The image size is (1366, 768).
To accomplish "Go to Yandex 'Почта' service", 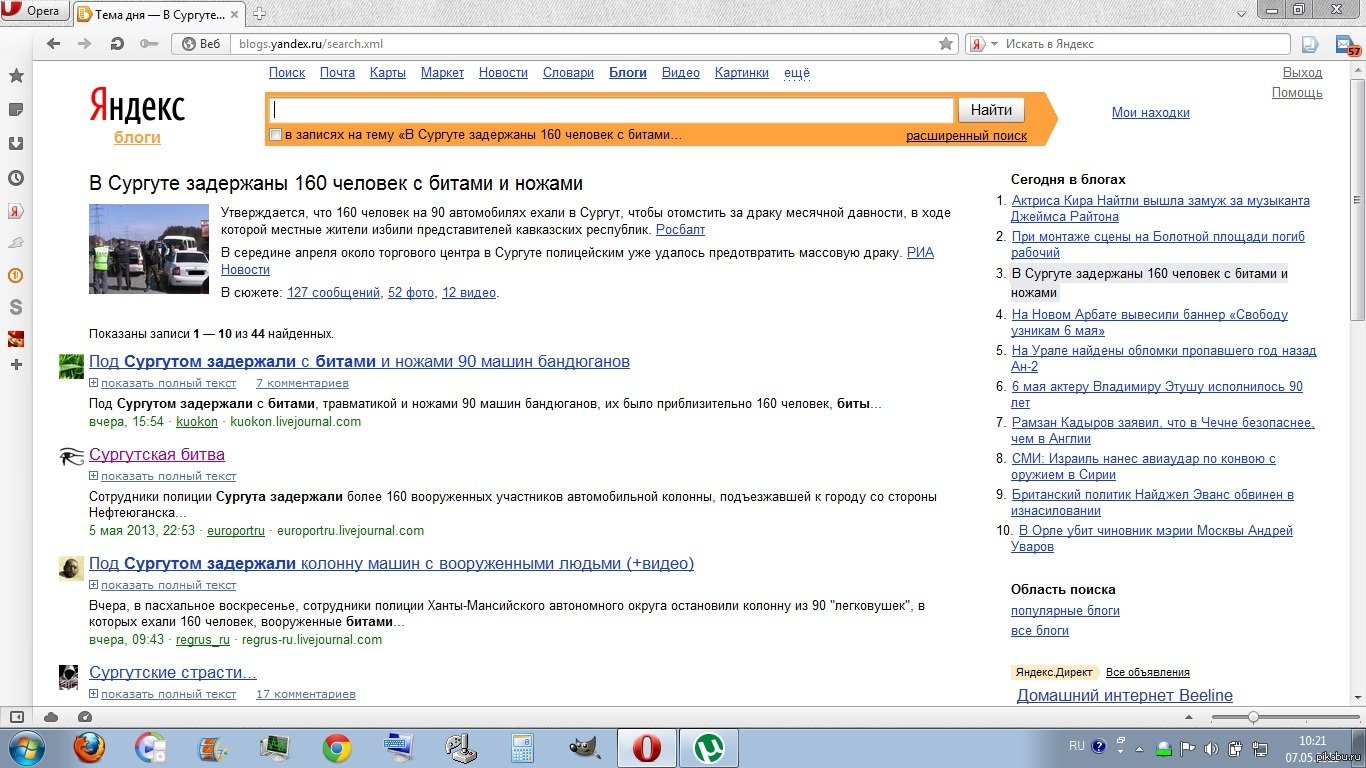I will coord(338,72).
